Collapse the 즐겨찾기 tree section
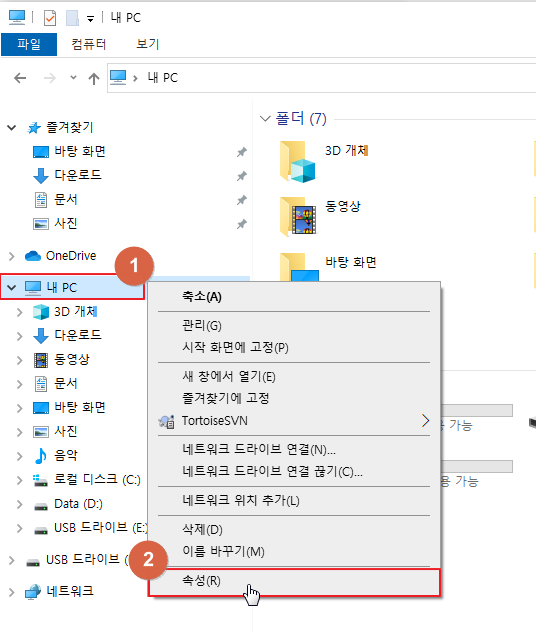This screenshot has width=536, height=633. (12, 128)
